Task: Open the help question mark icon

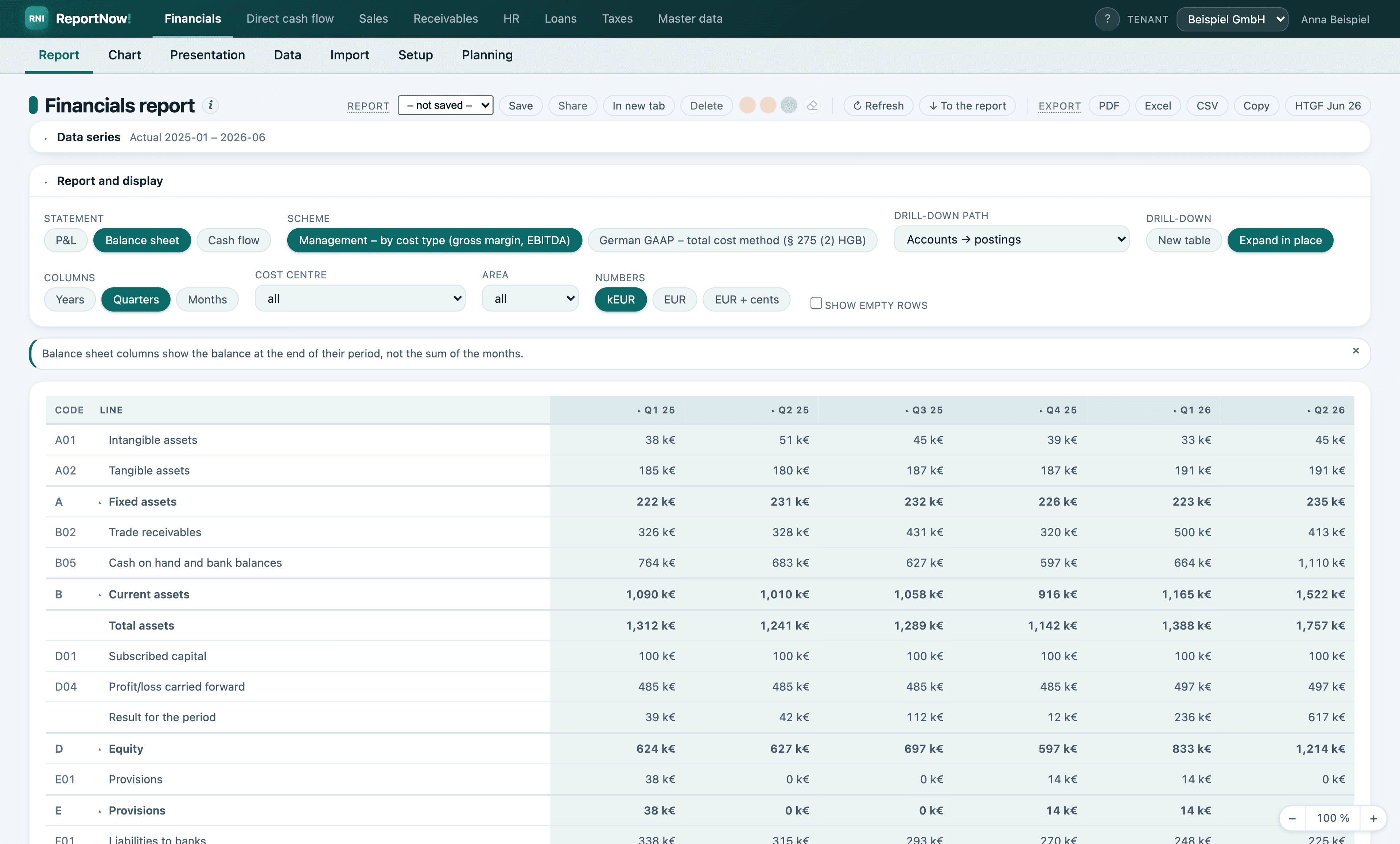Action: tap(1106, 19)
